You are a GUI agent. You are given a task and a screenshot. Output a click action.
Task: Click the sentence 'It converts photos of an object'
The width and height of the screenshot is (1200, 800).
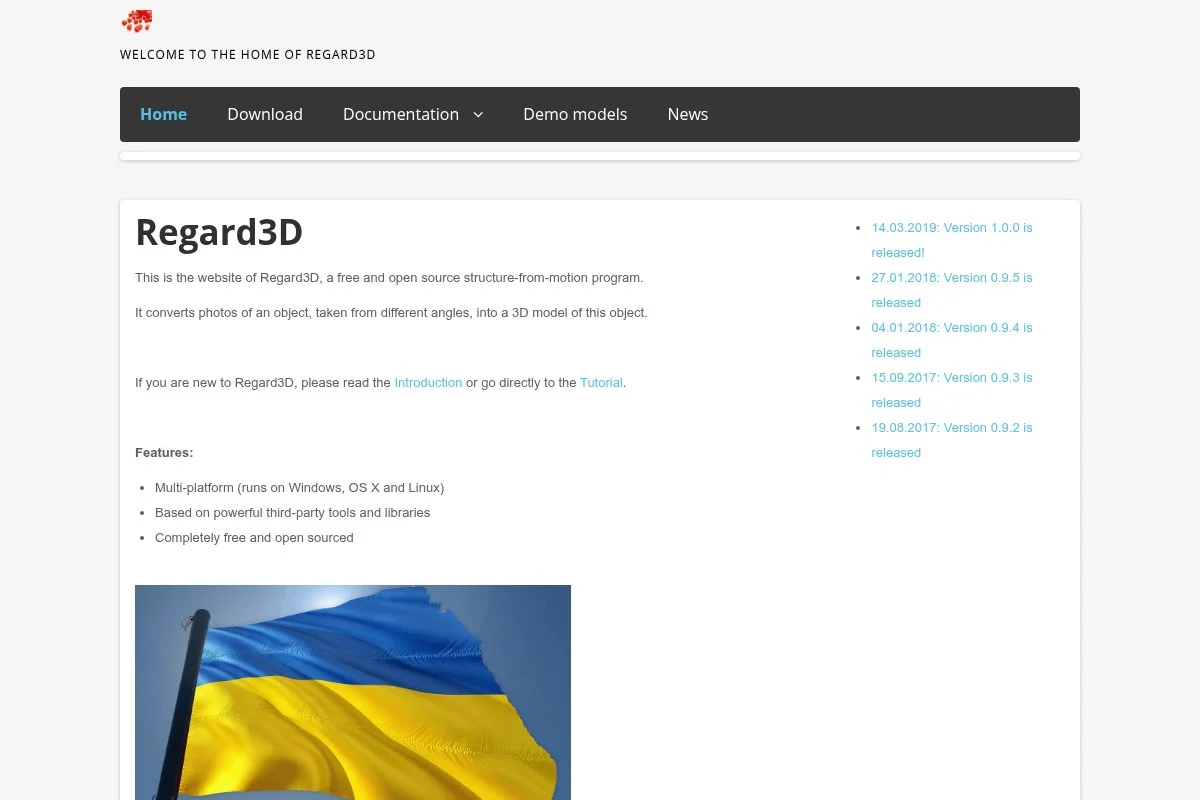click(x=391, y=313)
